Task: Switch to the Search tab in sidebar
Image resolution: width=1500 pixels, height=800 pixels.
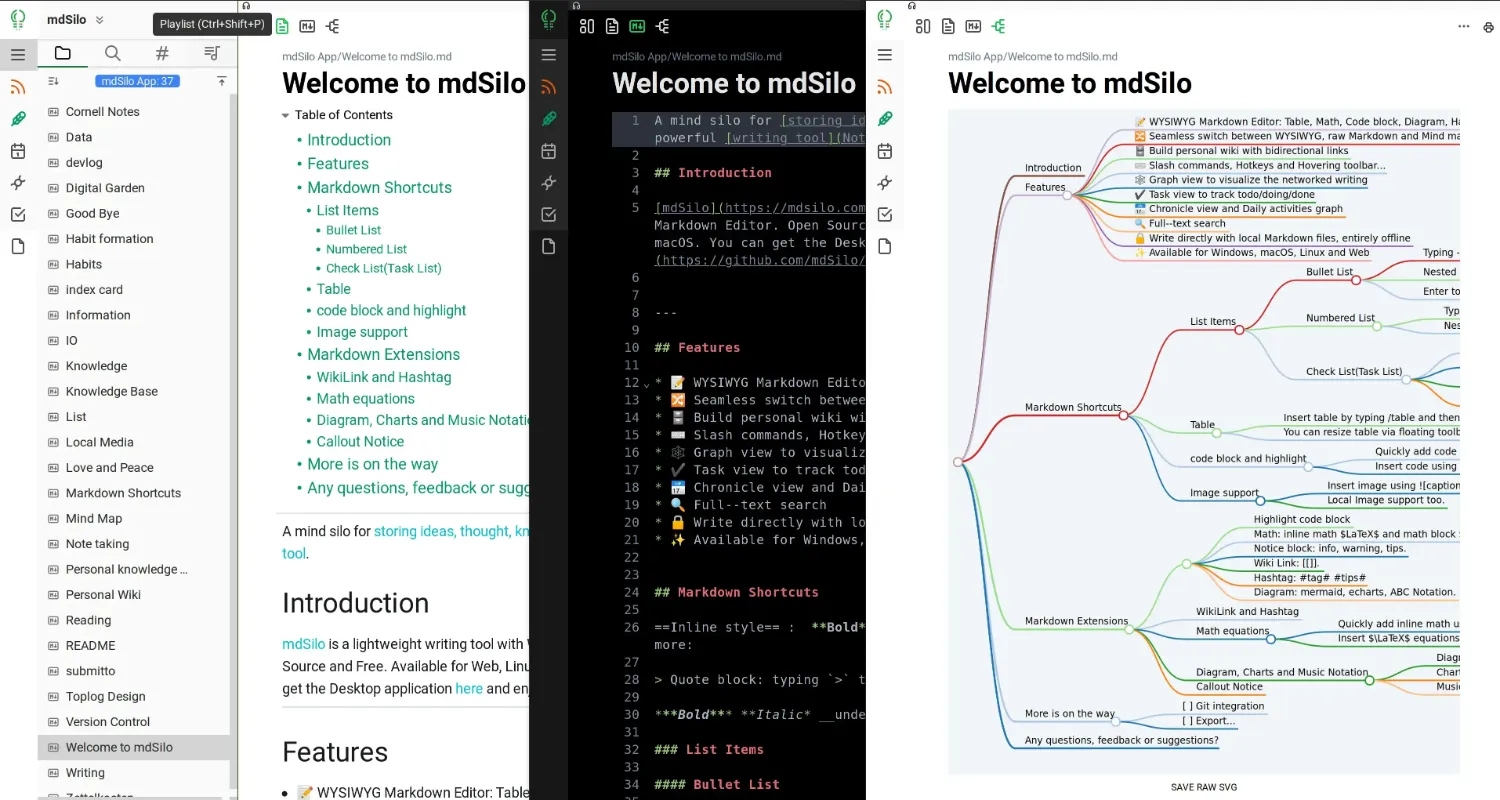Action: tap(112, 53)
